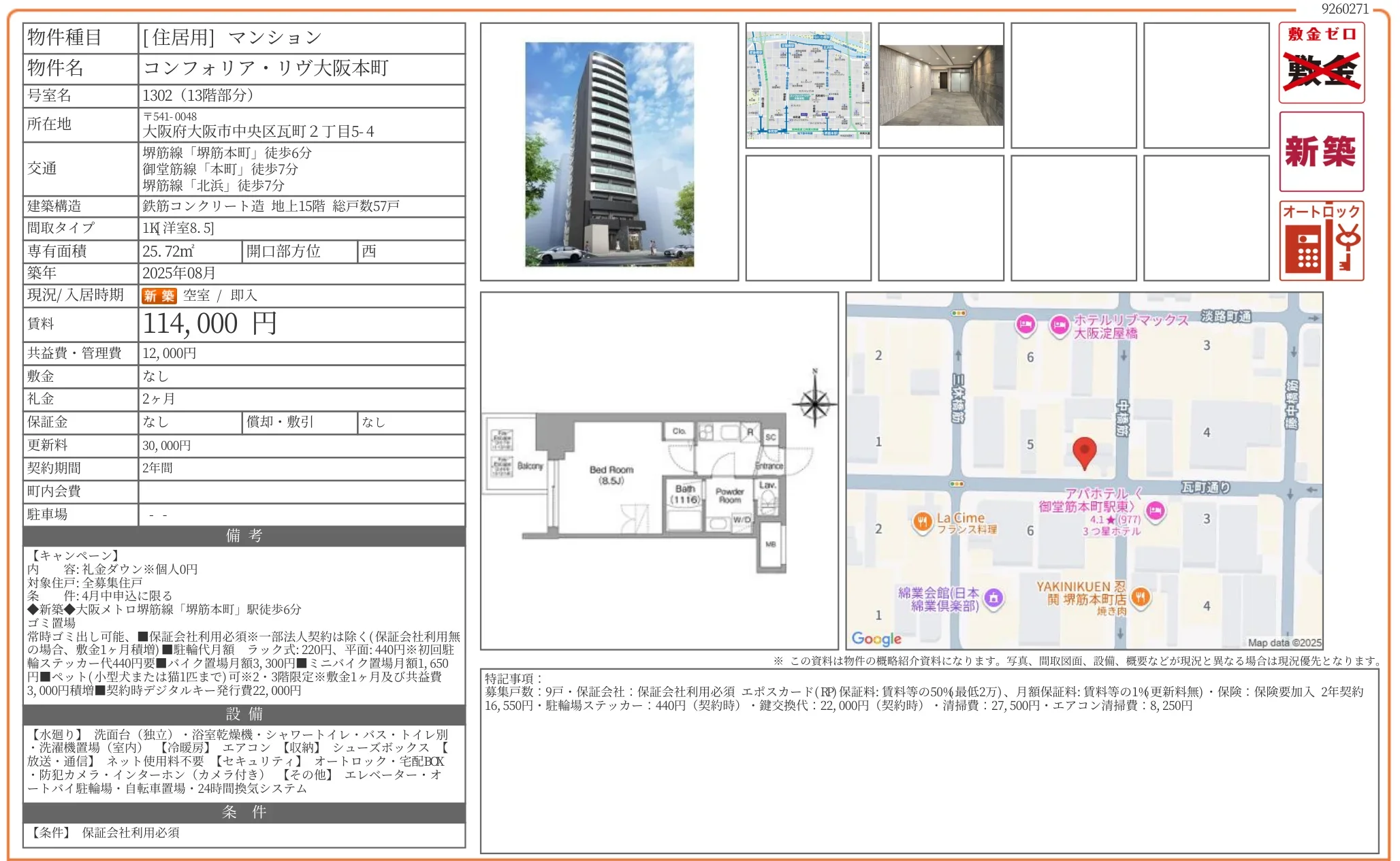Open the building exterior photo

pyautogui.click(x=609, y=154)
